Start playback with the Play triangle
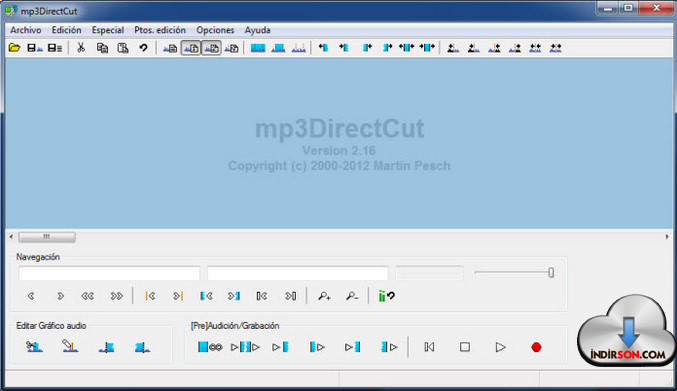 point(500,347)
